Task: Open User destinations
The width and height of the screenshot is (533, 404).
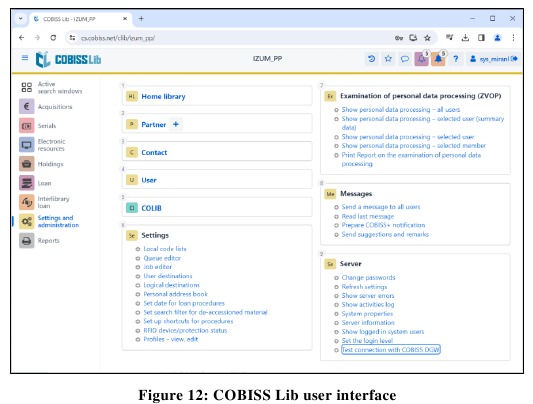Action: (x=168, y=276)
